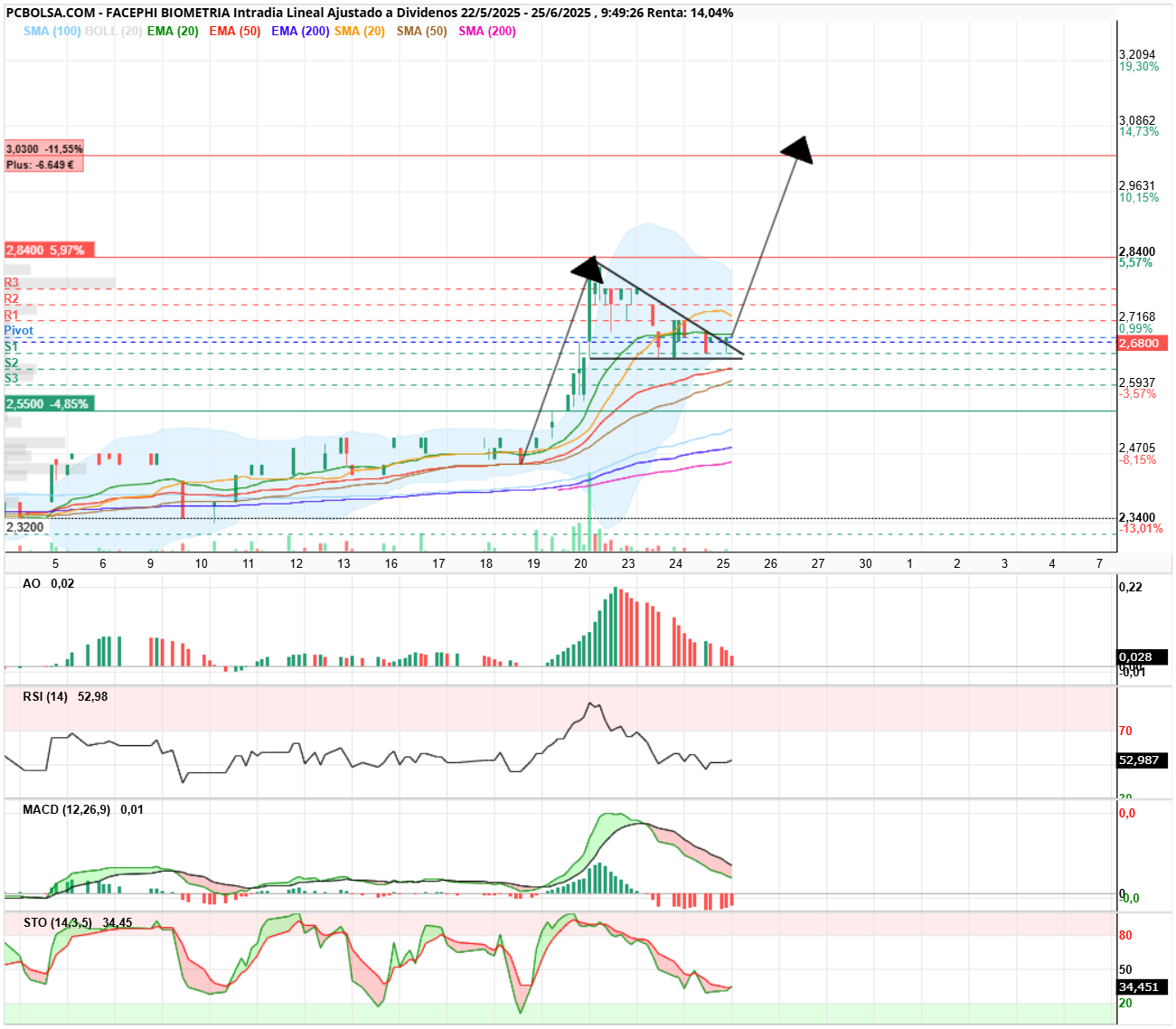Click the date axis label 13
1176x1029 pixels.
point(343,563)
